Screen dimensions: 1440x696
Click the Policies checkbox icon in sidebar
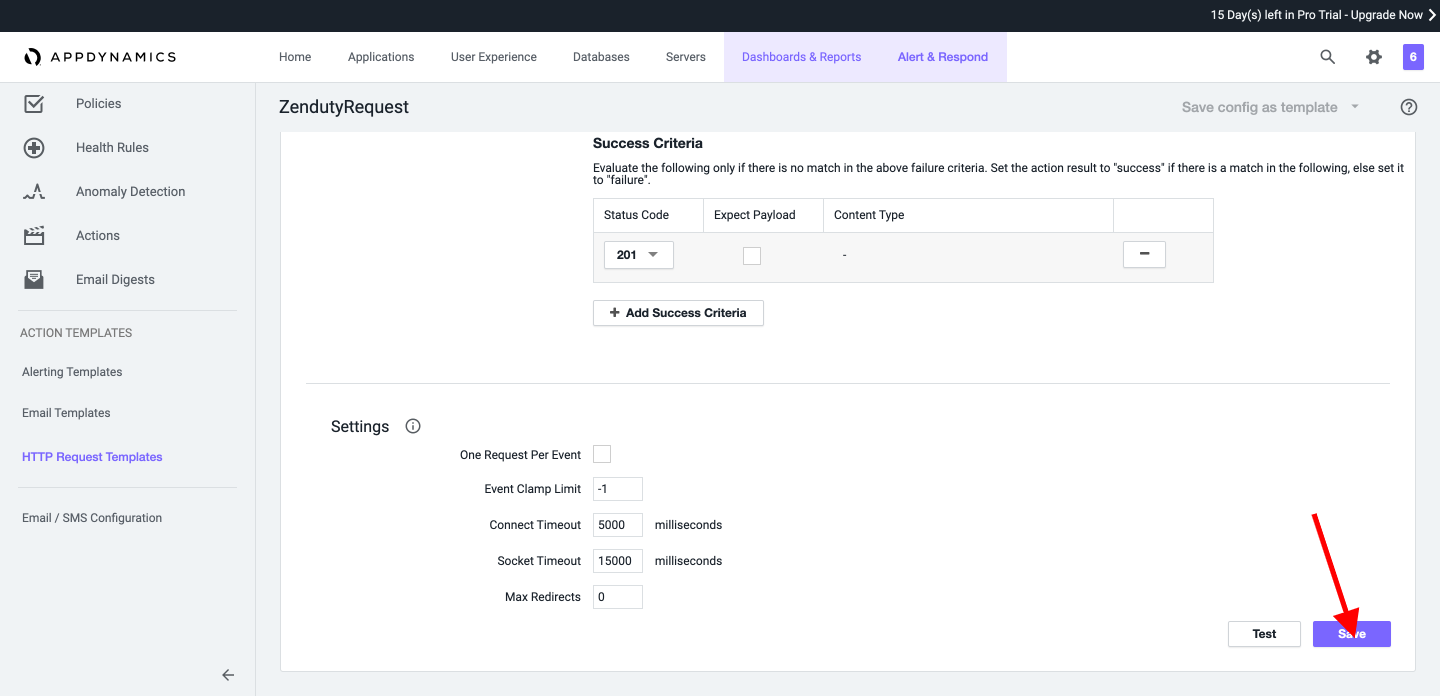(34, 104)
